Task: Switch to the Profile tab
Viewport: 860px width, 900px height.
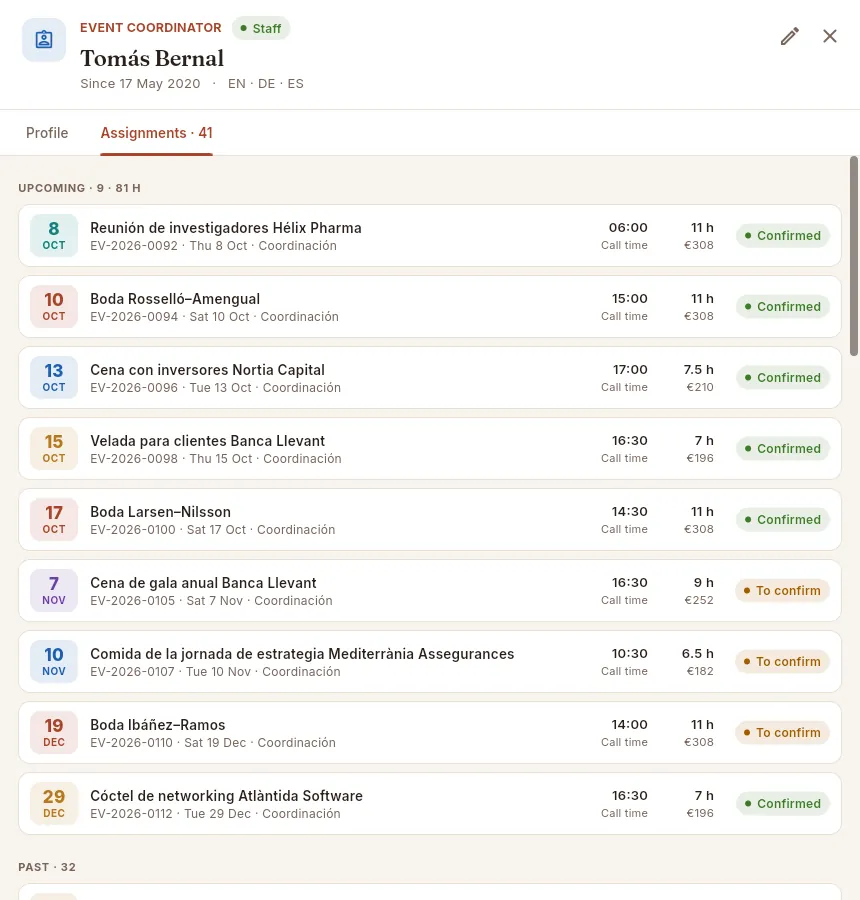Action: tap(47, 133)
